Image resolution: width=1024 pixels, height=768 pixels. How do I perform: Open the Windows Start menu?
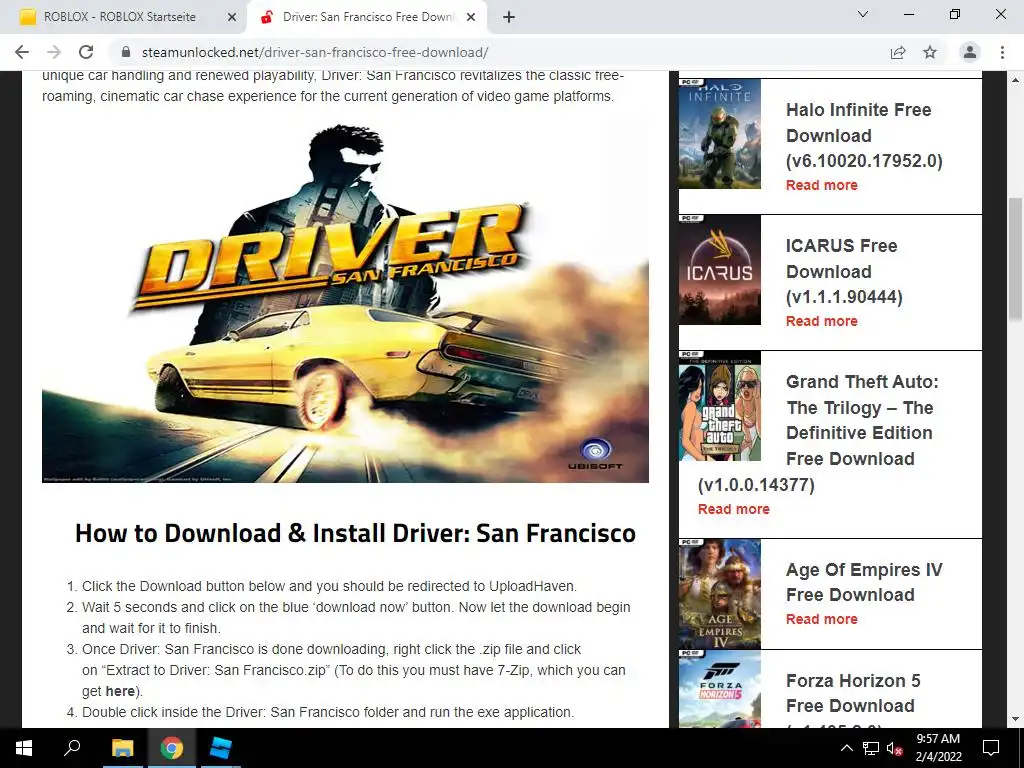click(24, 748)
